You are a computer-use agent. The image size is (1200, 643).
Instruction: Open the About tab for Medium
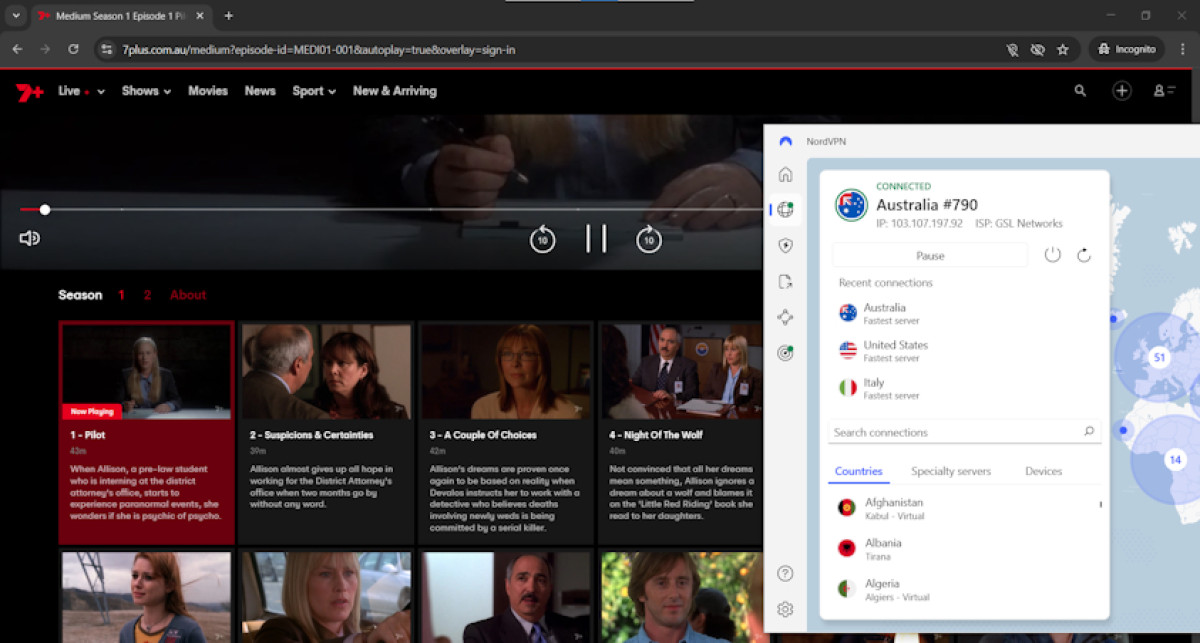pyautogui.click(x=188, y=295)
